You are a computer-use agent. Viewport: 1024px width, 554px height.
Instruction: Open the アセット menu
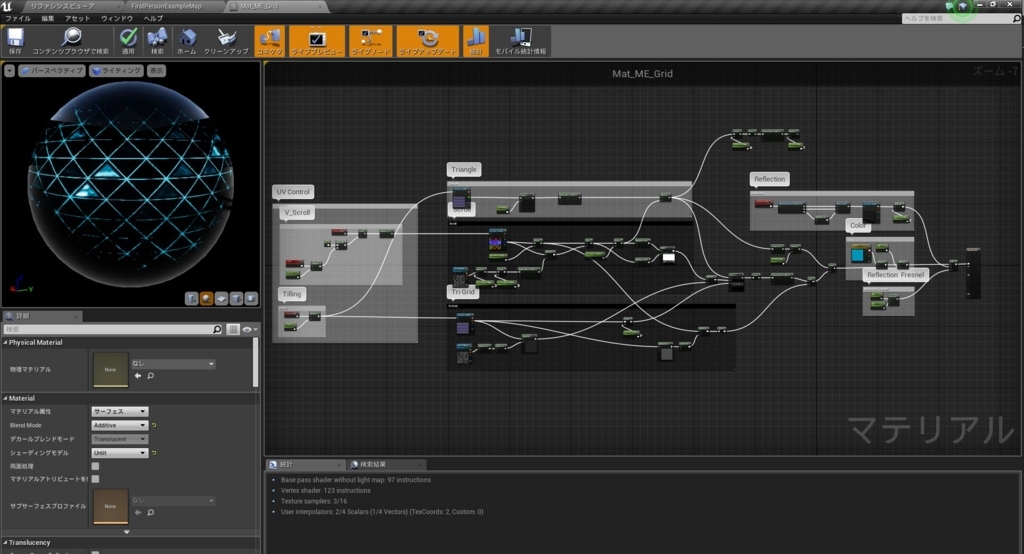(77, 18)
